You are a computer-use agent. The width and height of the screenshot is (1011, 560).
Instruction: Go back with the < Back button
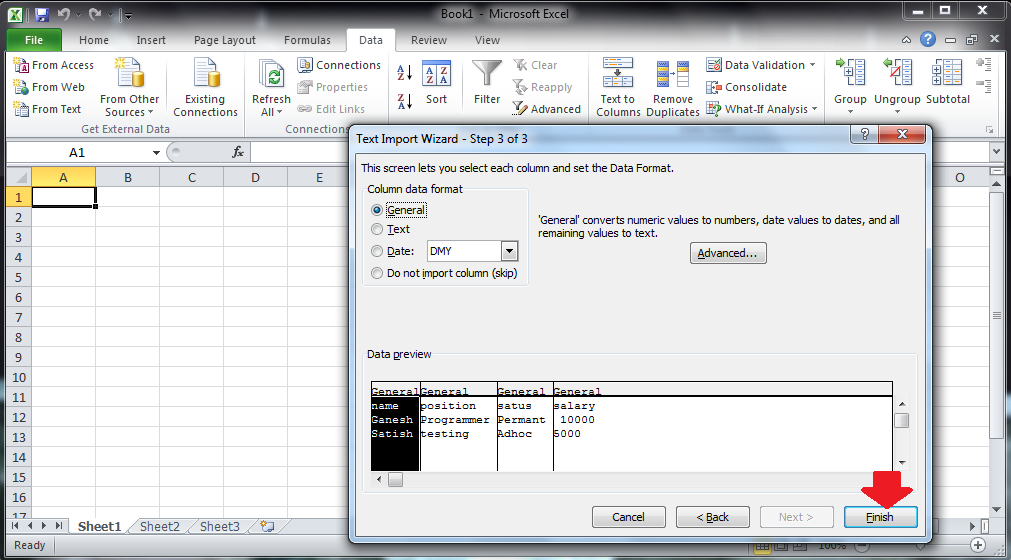pos(712,517)
